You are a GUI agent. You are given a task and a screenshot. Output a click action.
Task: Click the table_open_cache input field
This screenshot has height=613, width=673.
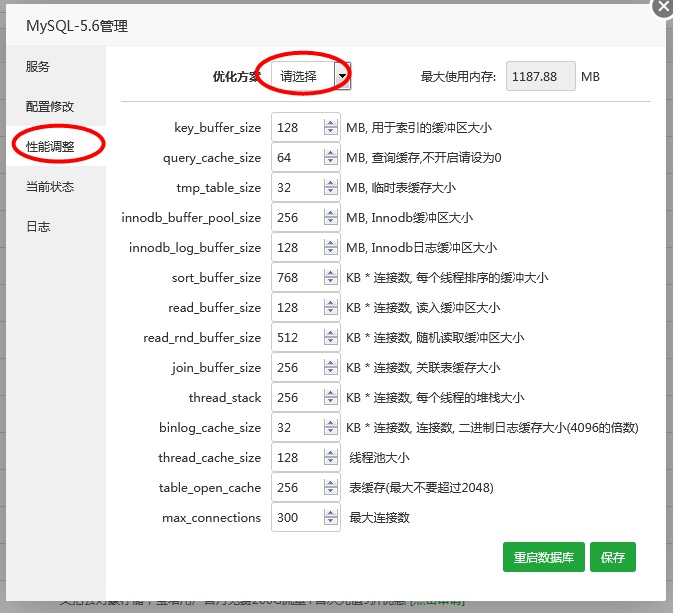pos(306,488)
